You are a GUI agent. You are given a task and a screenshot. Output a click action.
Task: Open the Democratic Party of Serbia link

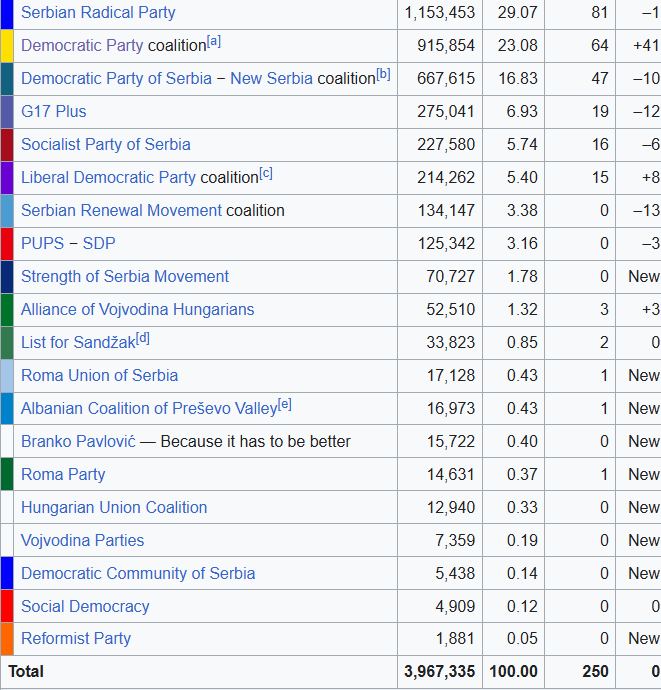[x=116, y=79]
